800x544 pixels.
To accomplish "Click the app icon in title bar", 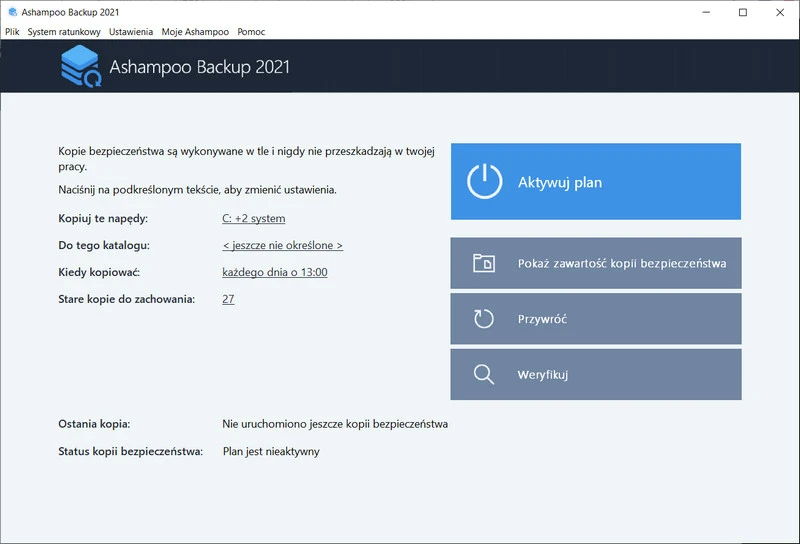I will (x=11, y=13).
